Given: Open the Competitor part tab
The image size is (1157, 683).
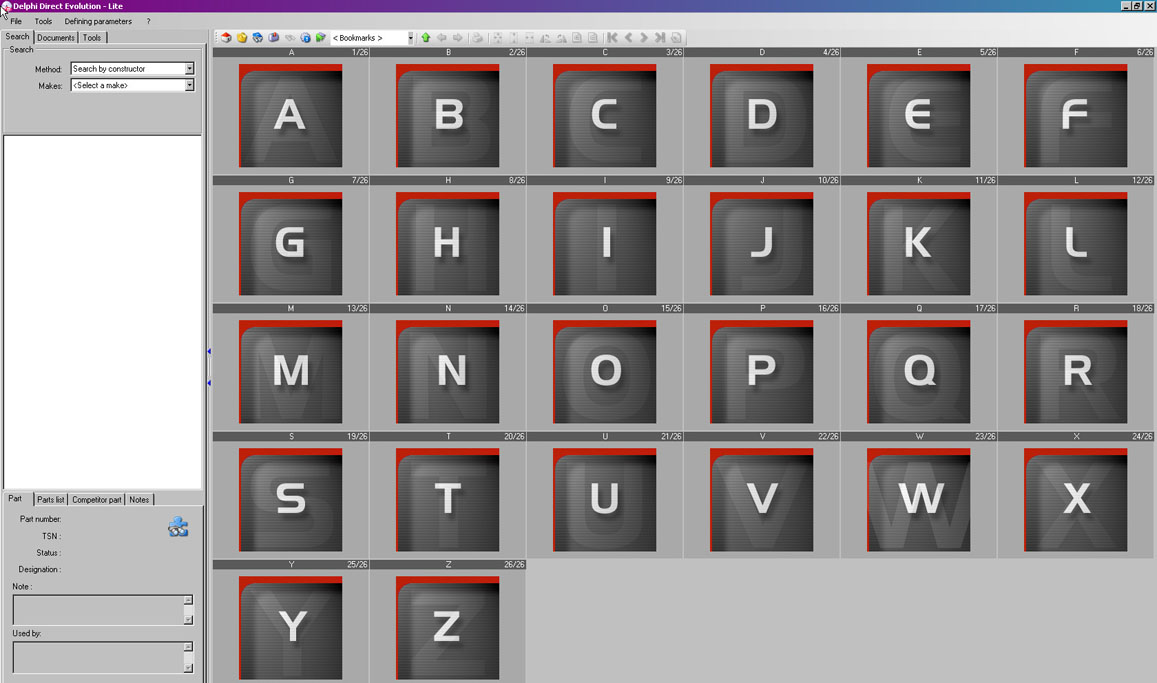Looking at the screenshot, I should click(97, 500).
